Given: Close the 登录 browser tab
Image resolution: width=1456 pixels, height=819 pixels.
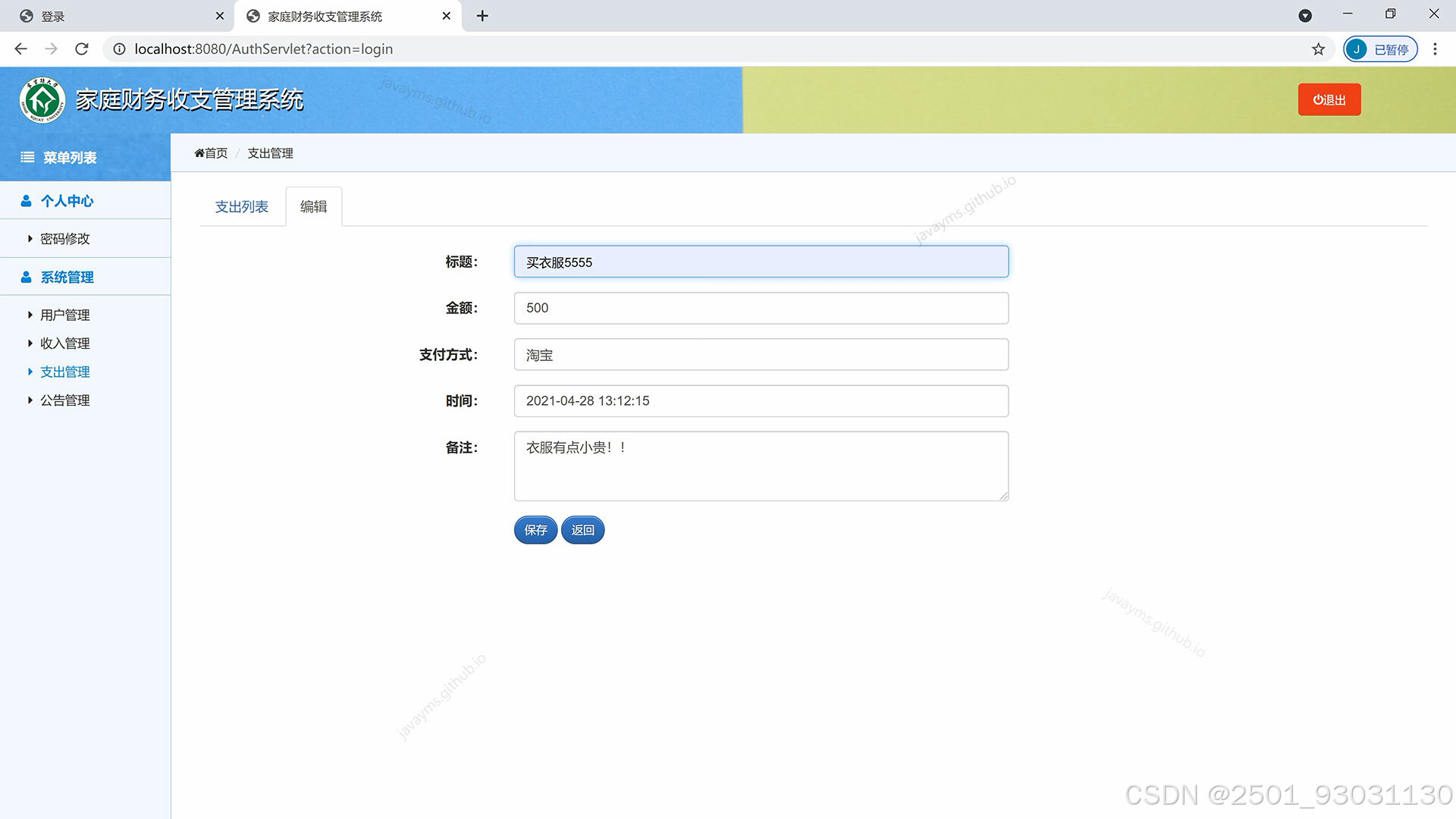Looking at the screenshot, I should click(x=220, y=16).
